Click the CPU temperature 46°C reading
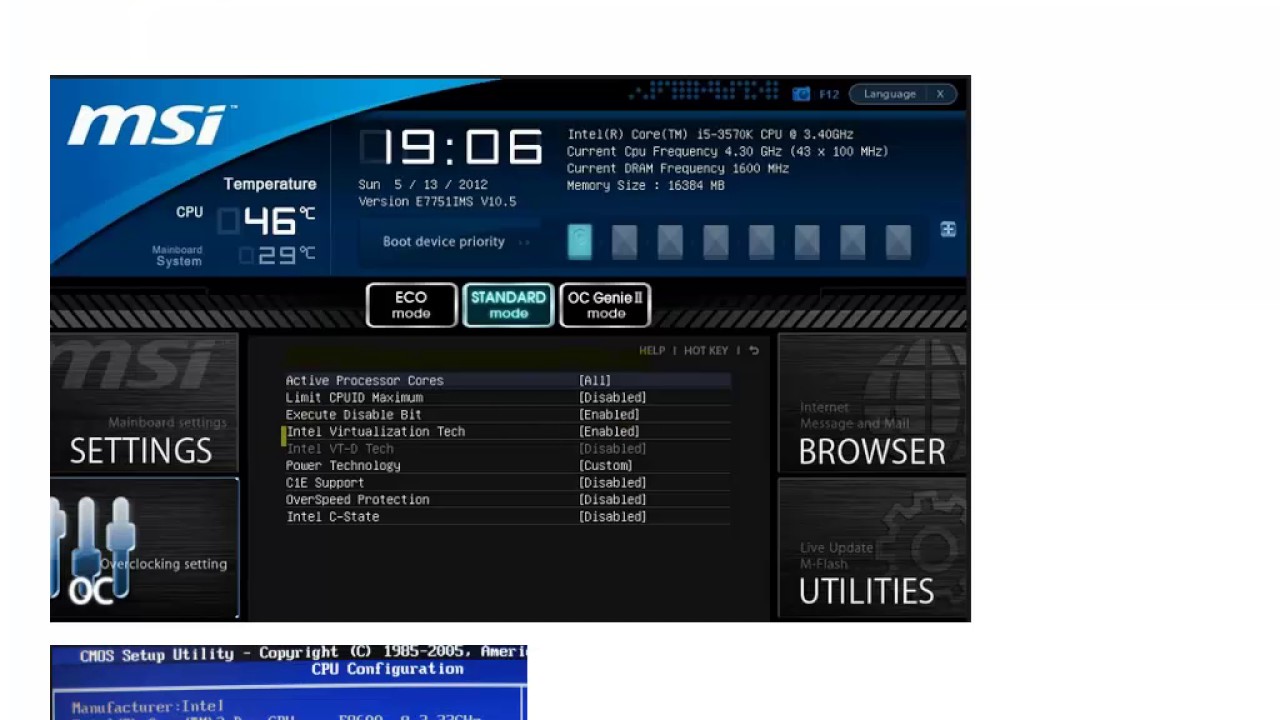This screenshot has height=720, width=1280. click(x=267, y=220)
